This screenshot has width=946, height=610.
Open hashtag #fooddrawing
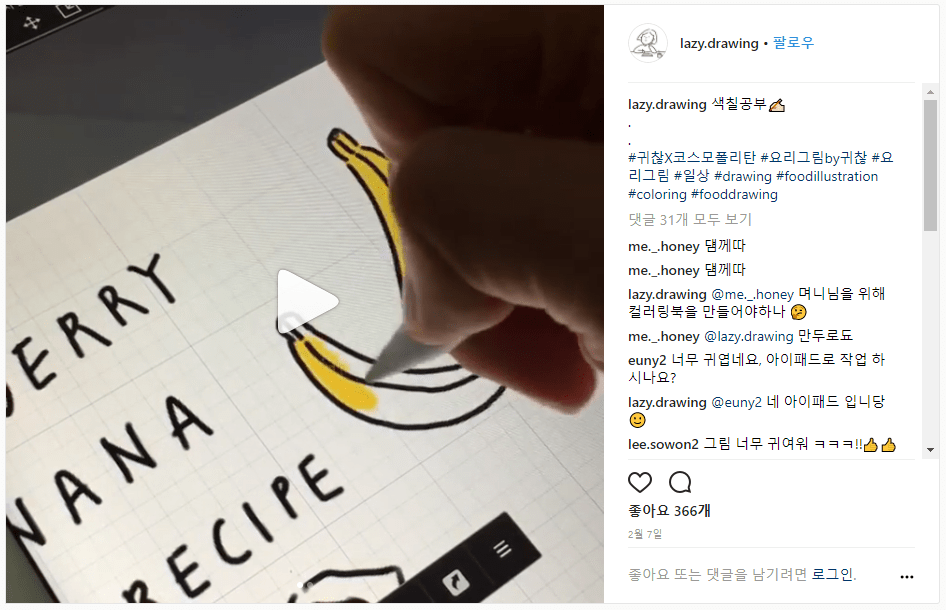(734, 194)
